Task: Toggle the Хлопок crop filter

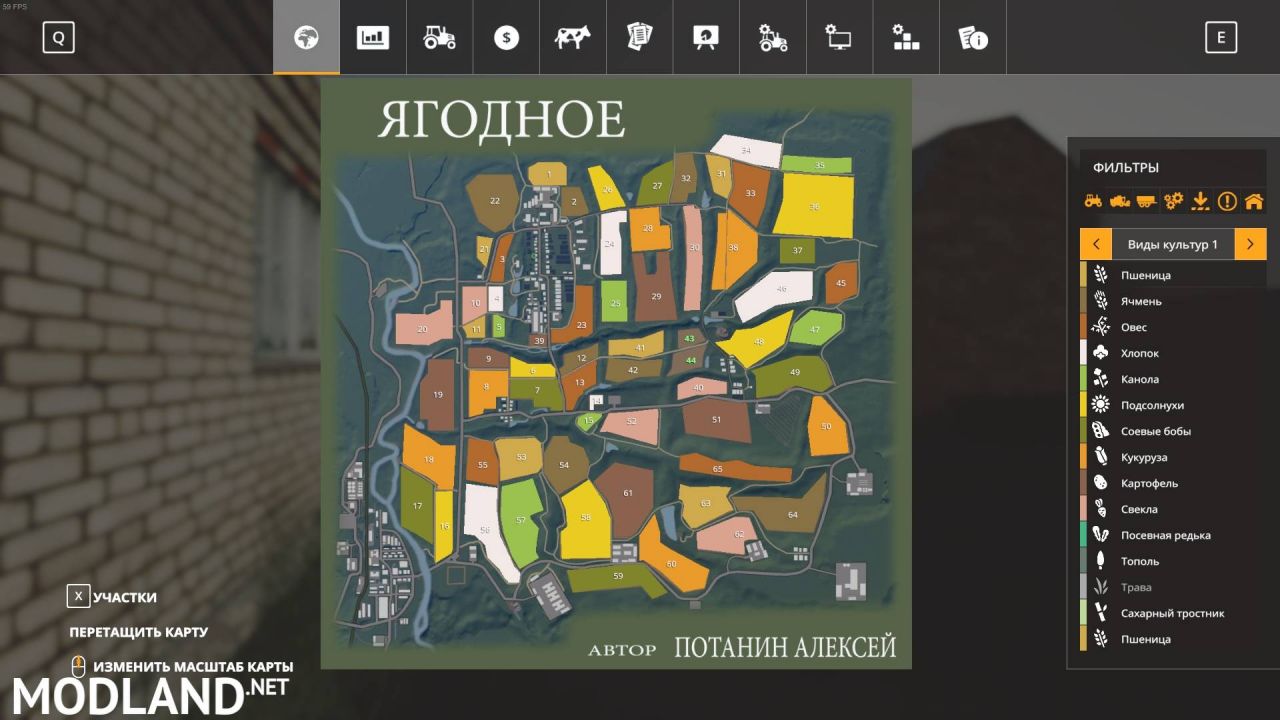Action: 1173,353
